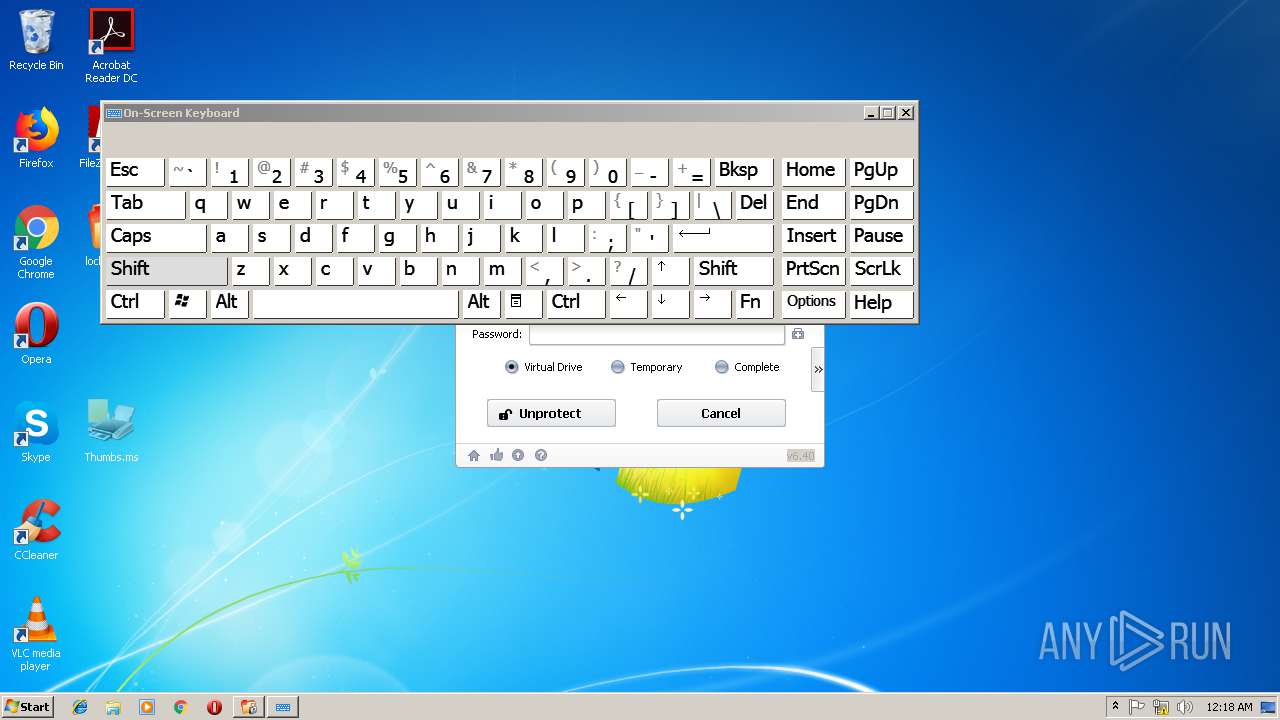
Task: Click the Cancel button
Action: point(721,413)
